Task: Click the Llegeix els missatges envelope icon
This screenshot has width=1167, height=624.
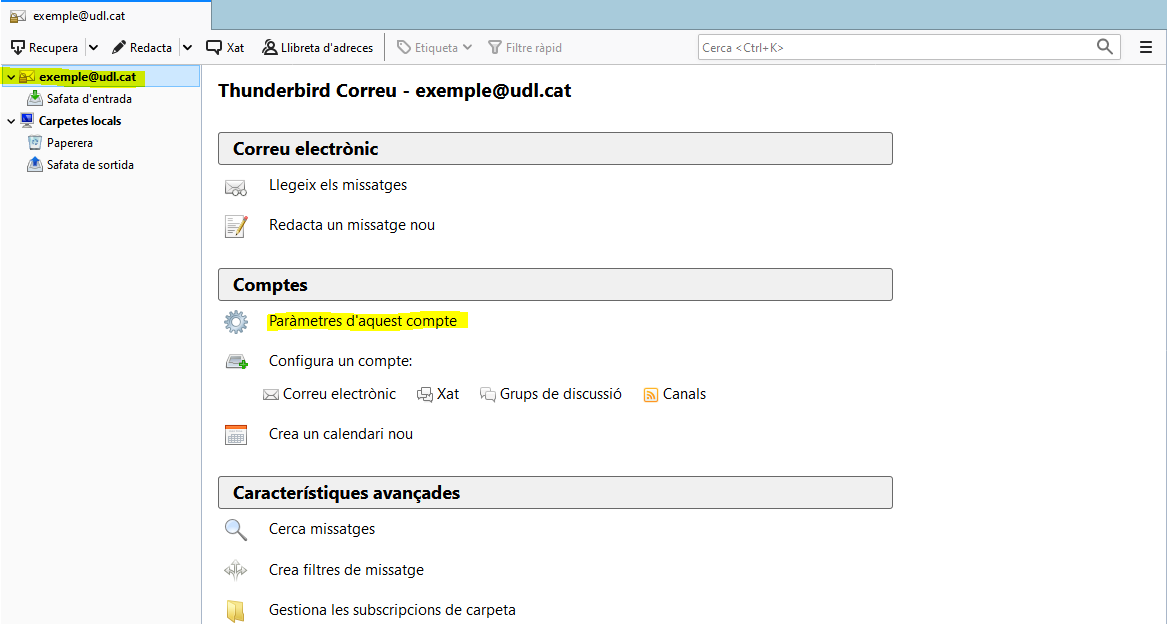Action: click(236, 188)
